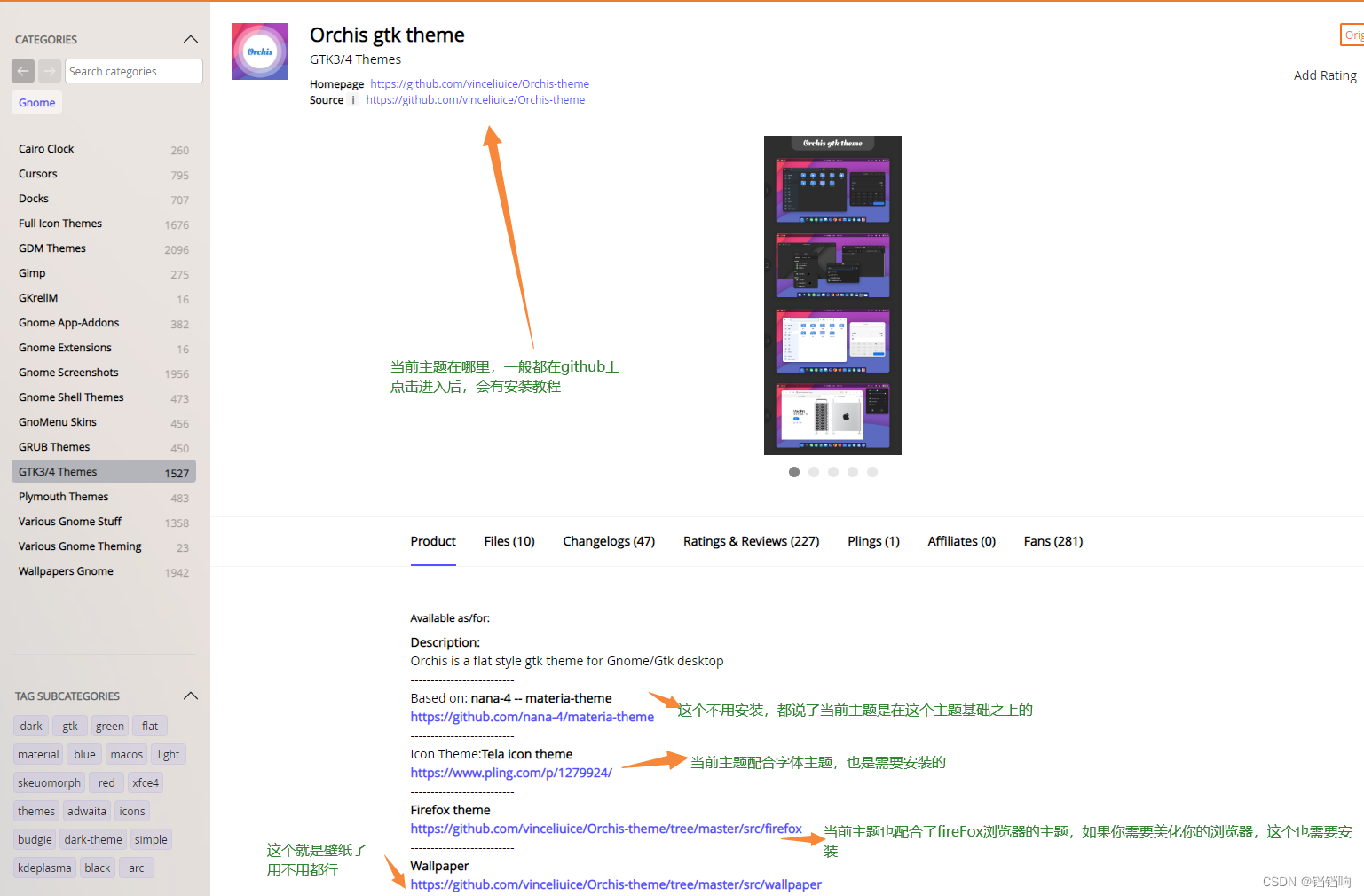Open the Changelogs (47) tab
This screenshot has width=1364, height=896.
point(609,541)
